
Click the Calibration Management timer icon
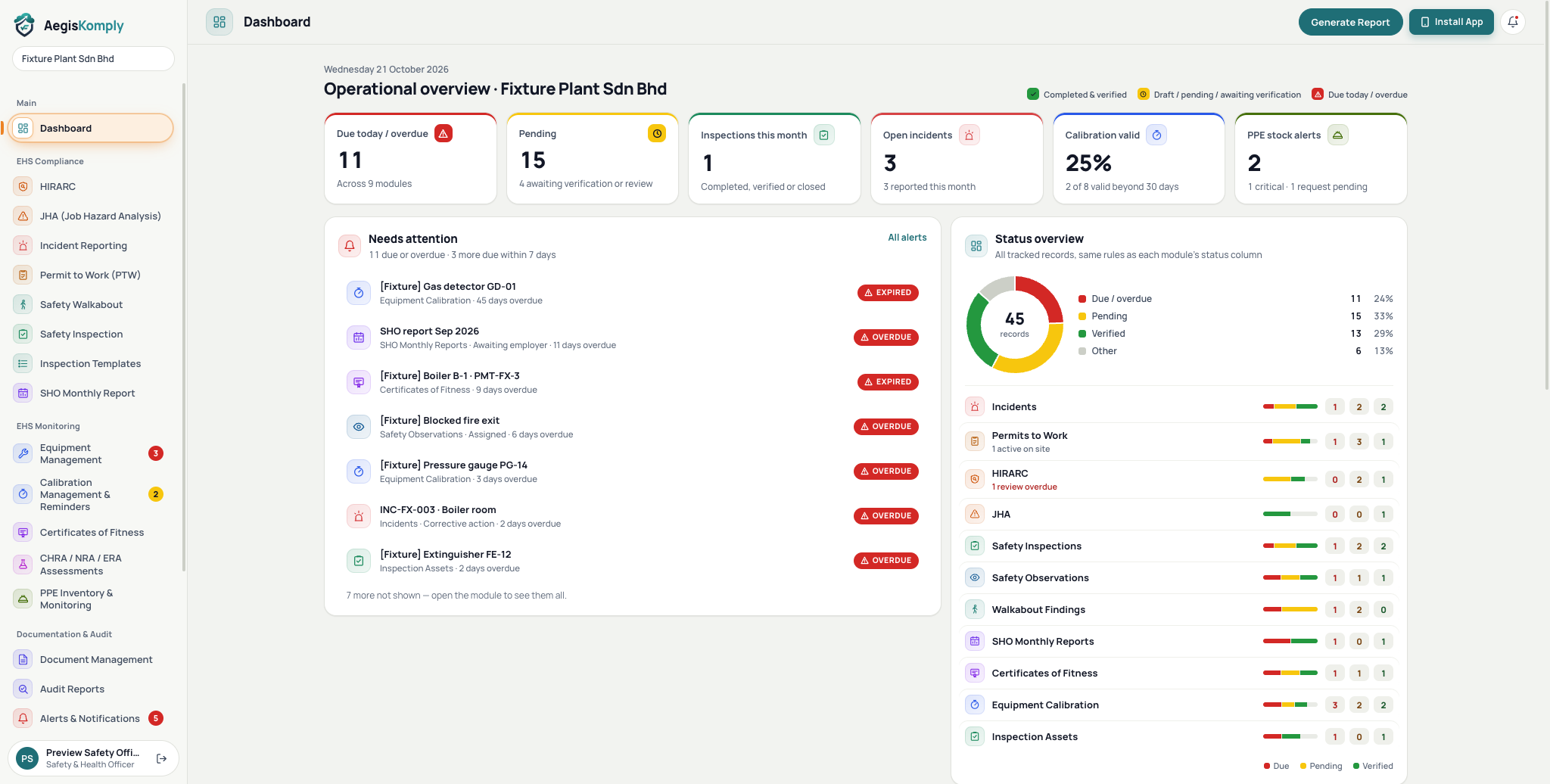23,494
